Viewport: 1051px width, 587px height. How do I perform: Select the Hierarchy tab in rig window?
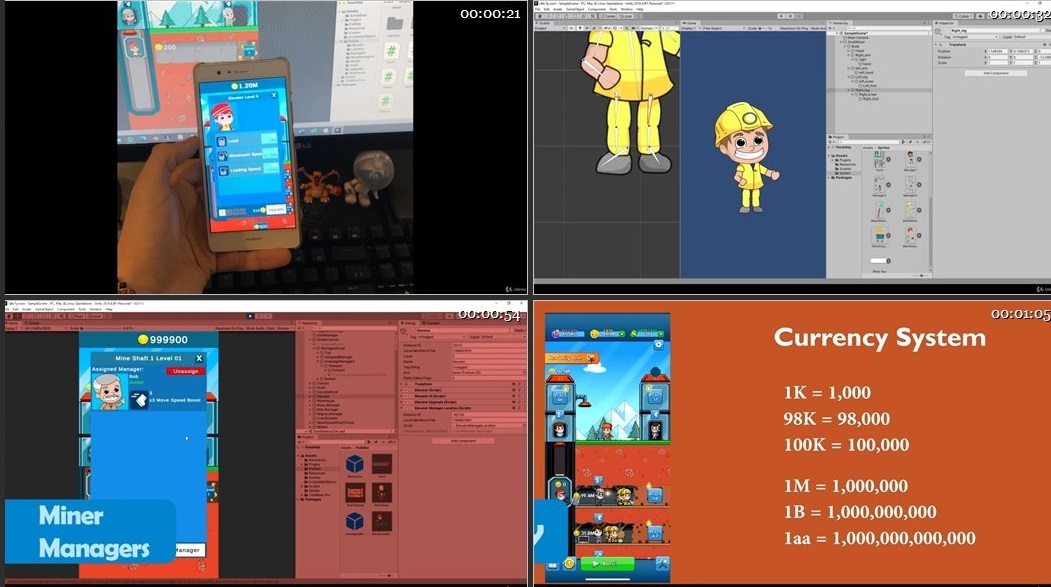tap(841, 23)
